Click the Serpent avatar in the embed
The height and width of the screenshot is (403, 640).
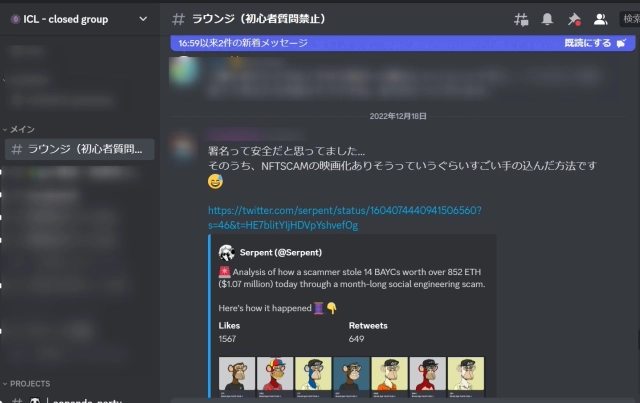(227, 253)
